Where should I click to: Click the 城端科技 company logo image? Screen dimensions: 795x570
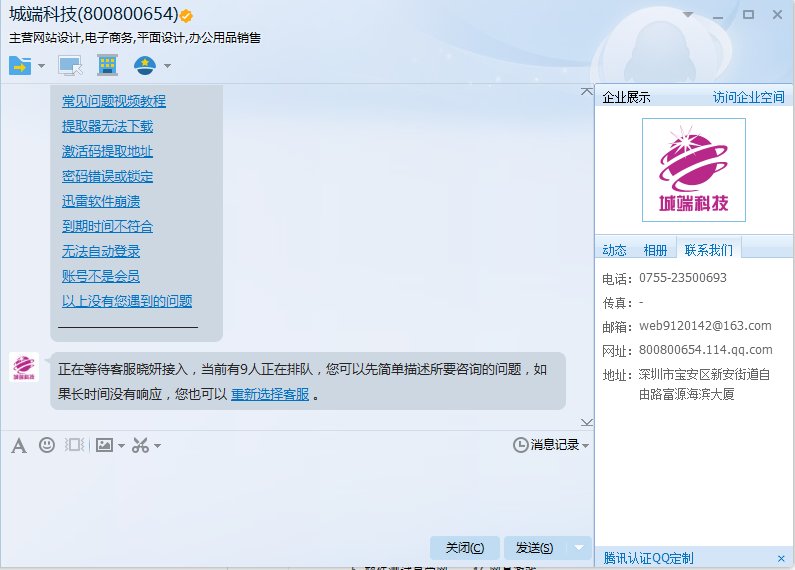tap(694, 170)
